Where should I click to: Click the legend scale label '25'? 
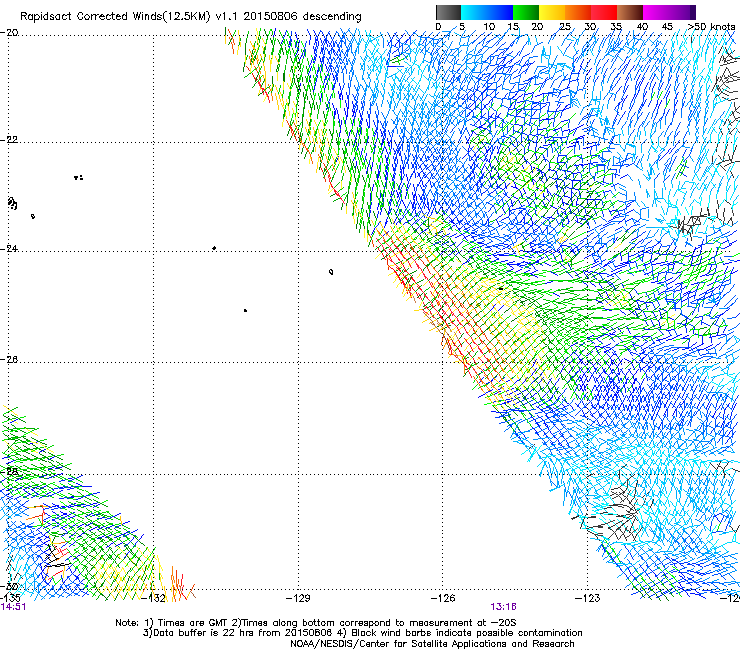(564, 27)
